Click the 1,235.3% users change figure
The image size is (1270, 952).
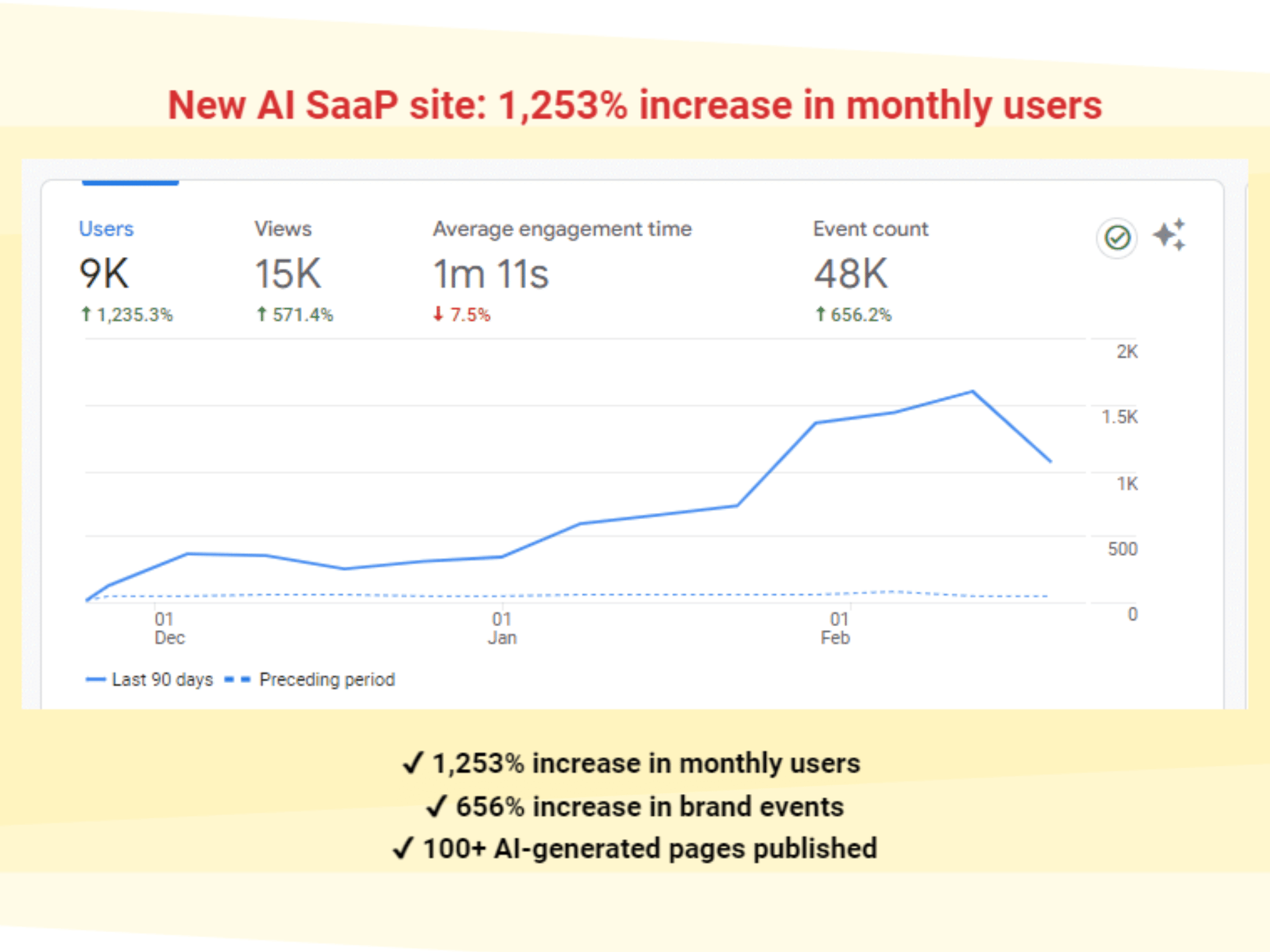126,315
